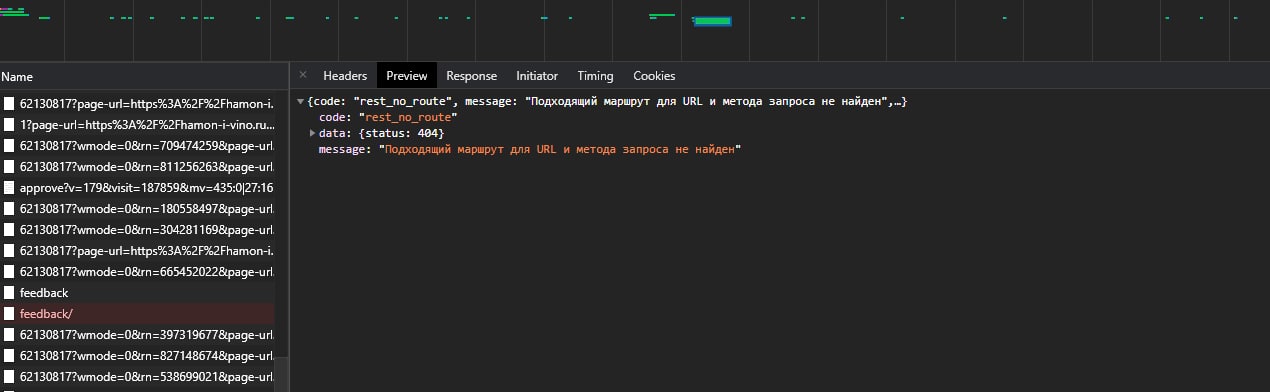Select request 62130817?wmode=0&rn=538699021
This screenshot has height=392, width=1270.
[x=137, y=376]
